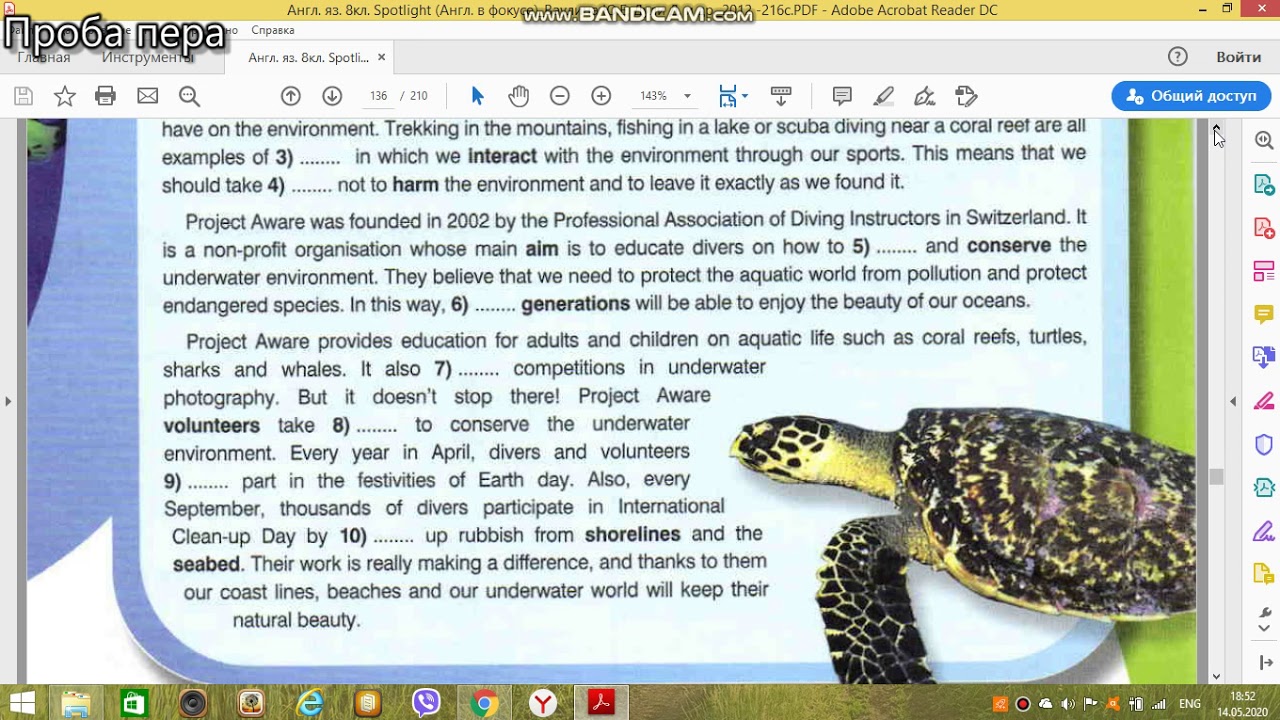Open Google Chrome from the taskbar
1280x720 pixels.
[483, 704]
